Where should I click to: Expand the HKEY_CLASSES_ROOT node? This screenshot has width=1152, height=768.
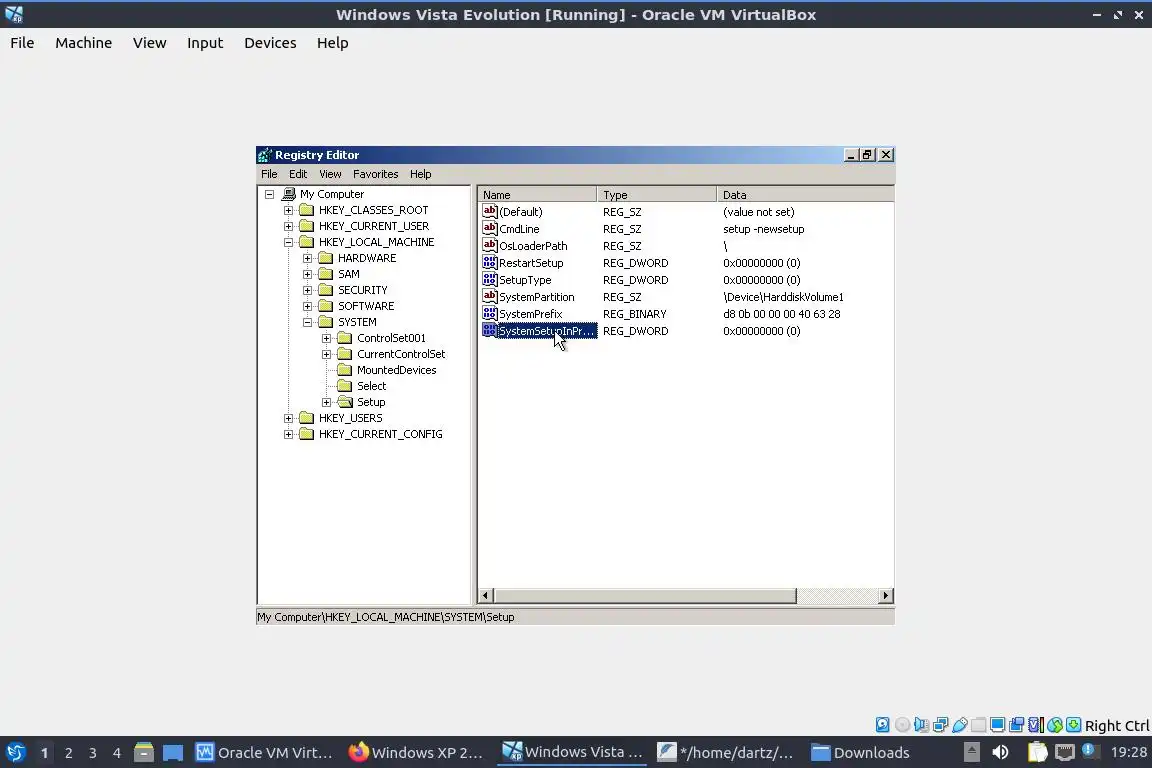pos(289,210)
